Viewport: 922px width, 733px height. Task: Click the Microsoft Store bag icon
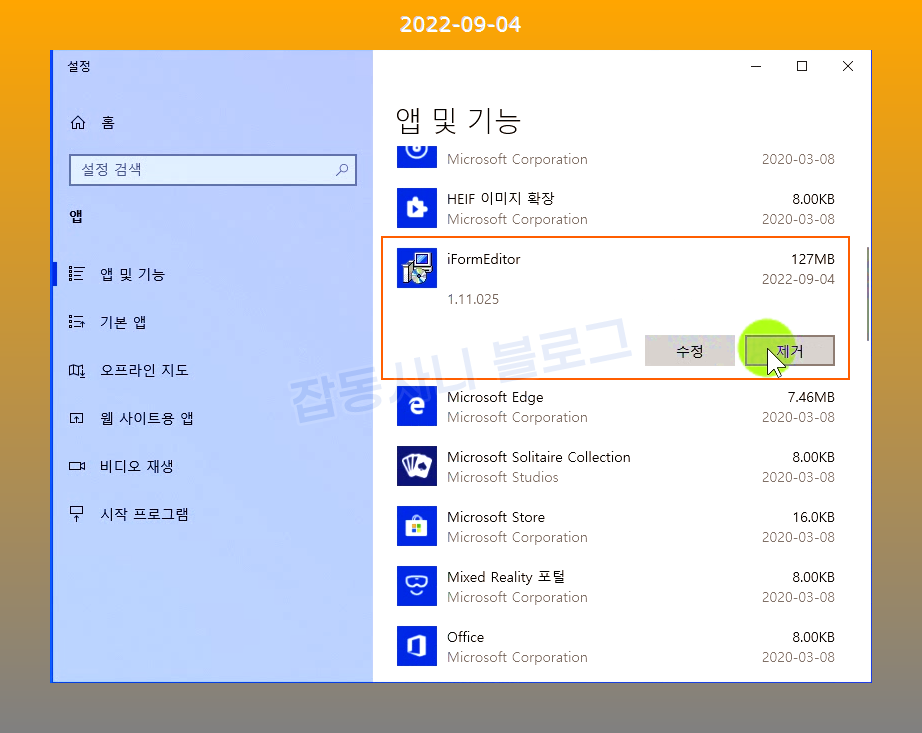[x=416, y=526]
